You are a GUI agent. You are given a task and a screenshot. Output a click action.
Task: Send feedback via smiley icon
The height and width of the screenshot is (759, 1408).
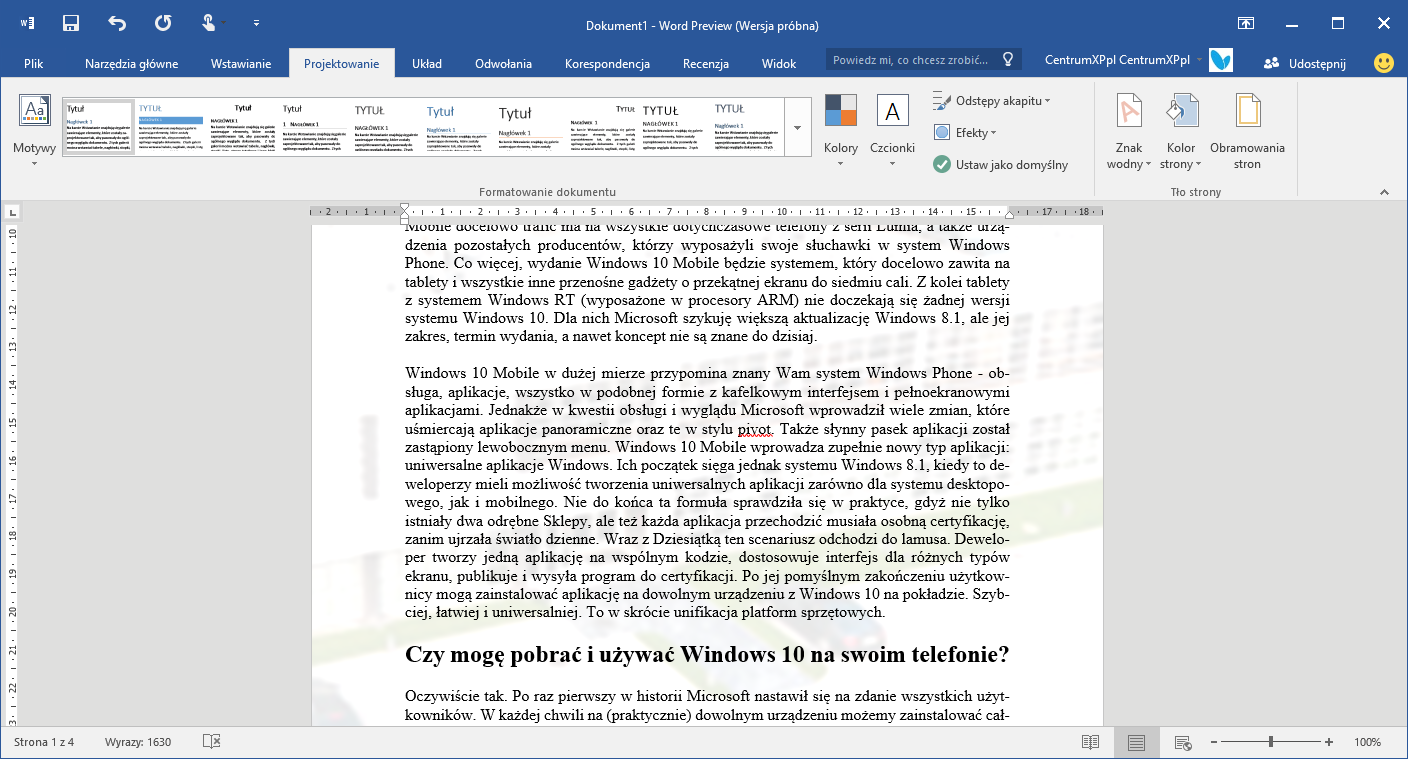click(x=1384, y=62)
